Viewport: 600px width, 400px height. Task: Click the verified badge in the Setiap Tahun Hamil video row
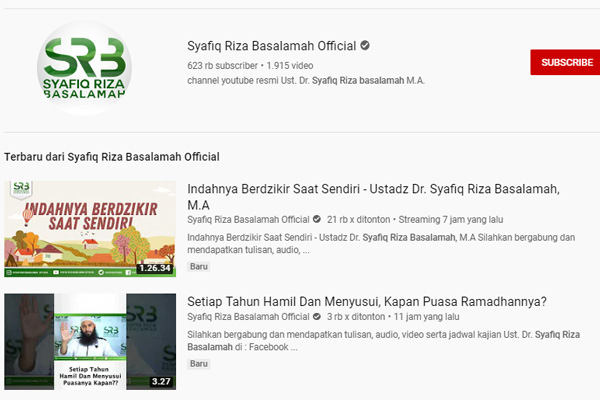pos(317,317)
